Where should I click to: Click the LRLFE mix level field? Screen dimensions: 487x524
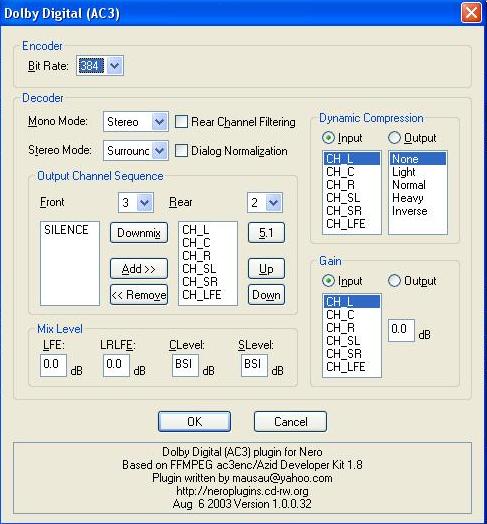[x=116, y=365]
